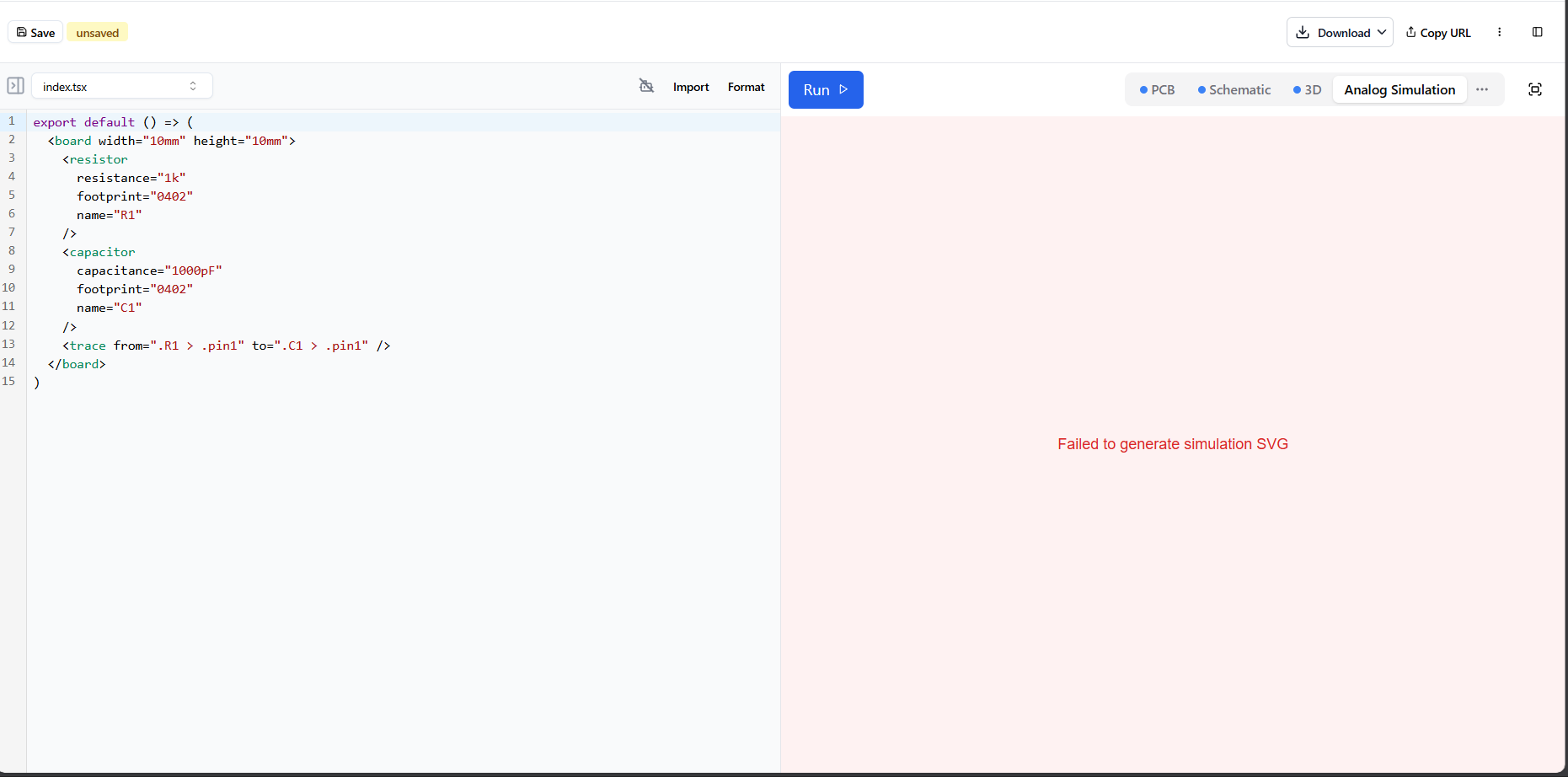Click the '<capacitor' code line
Screen dimensions: 1568x777
tap(99, 252)
